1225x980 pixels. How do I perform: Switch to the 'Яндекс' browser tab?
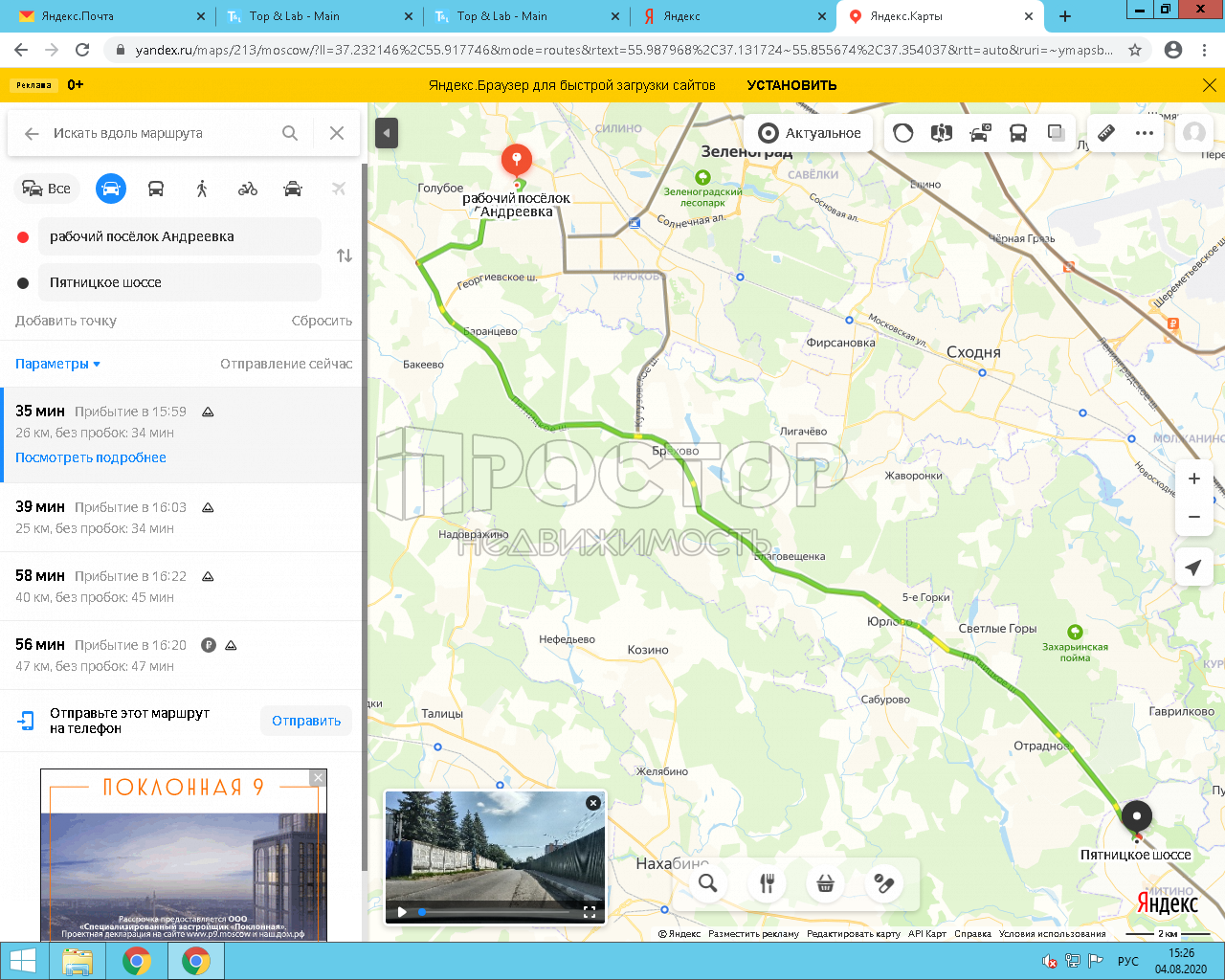[732, 16]
